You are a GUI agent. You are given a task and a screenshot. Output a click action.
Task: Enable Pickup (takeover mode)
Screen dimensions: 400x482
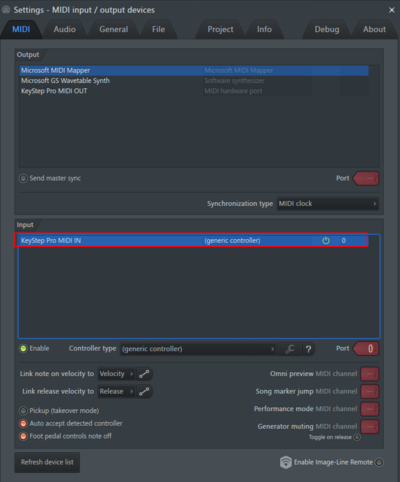[x=23, y=411]
